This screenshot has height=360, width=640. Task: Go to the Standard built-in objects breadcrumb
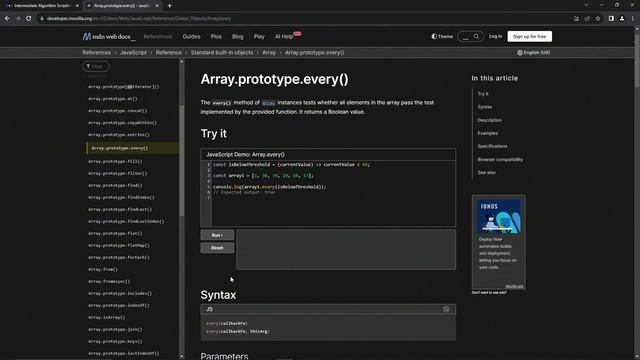(x=222, y=53)
